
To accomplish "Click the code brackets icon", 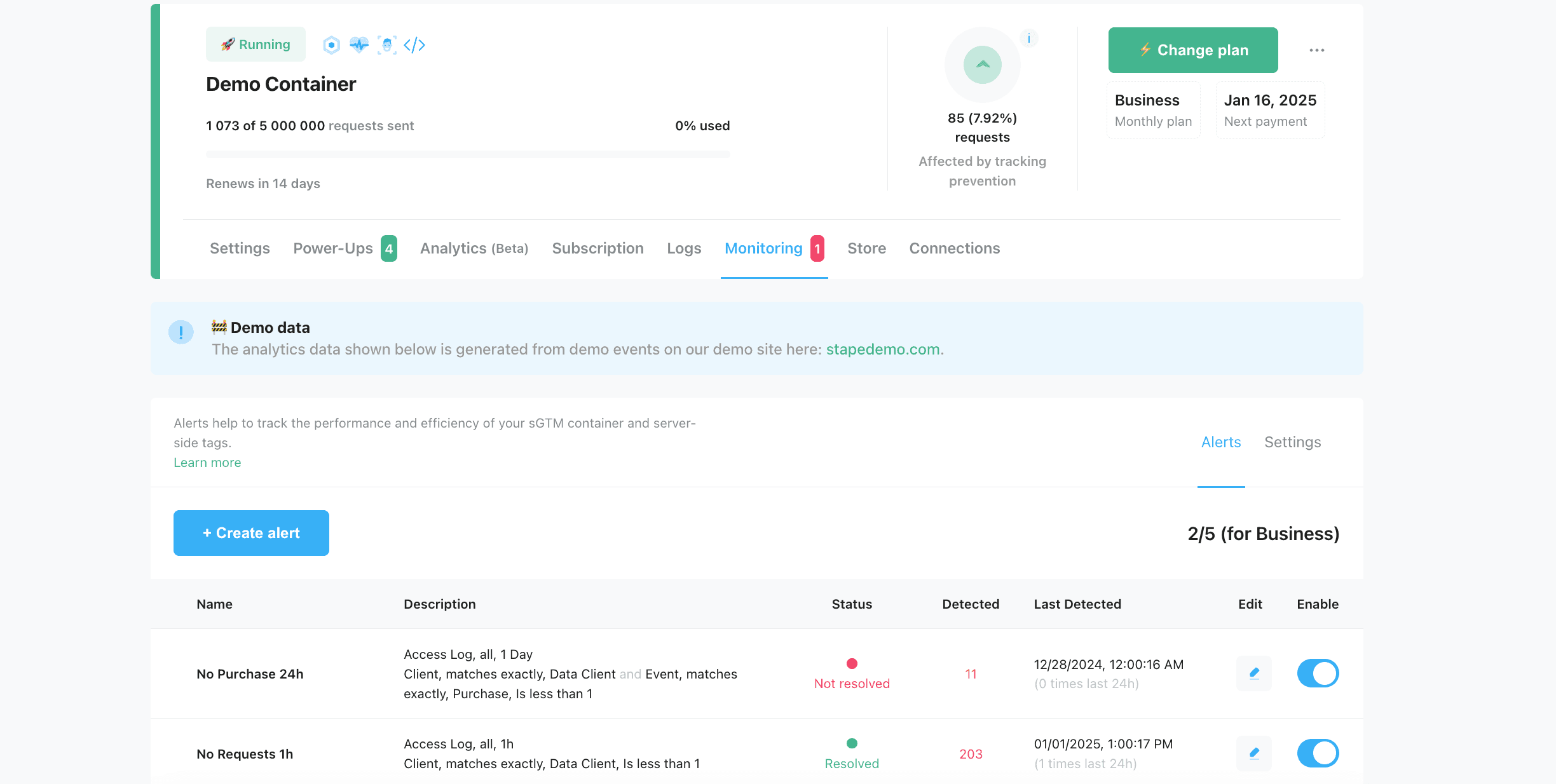I will coord(414,45).
